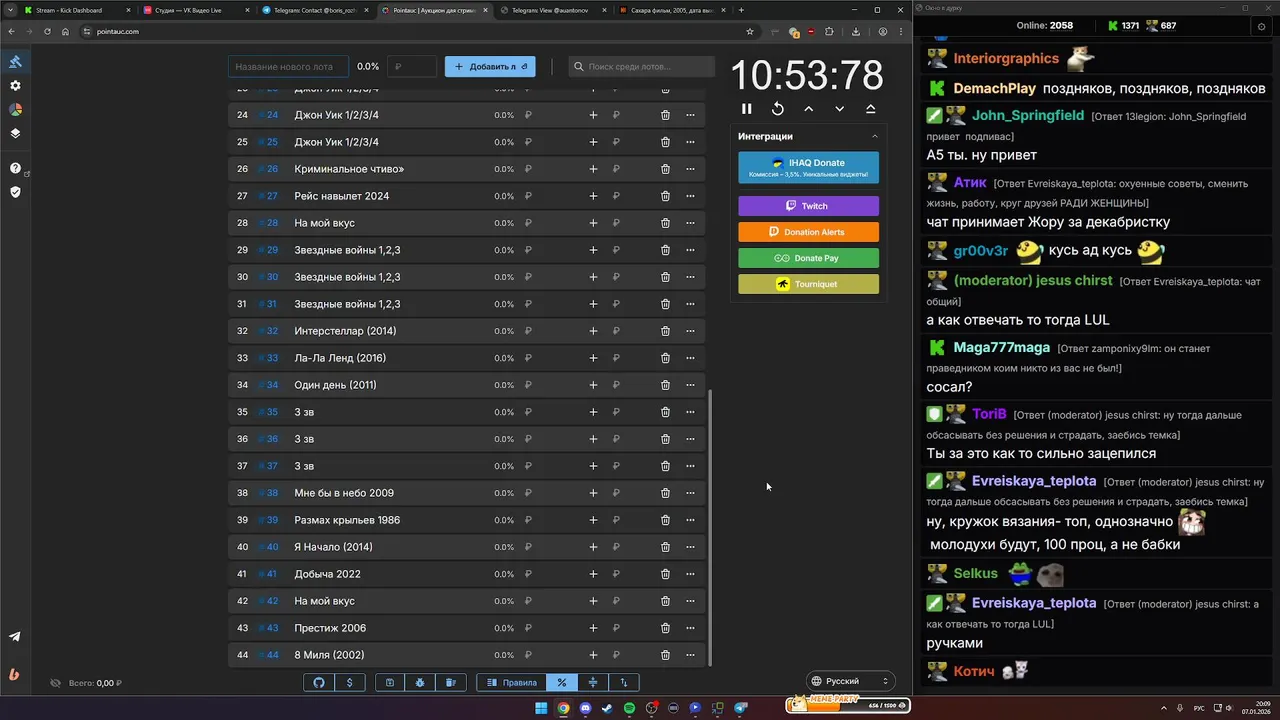Open GitHub icon in bottom toolbar

pyautogui.click(x=319, y=682)
